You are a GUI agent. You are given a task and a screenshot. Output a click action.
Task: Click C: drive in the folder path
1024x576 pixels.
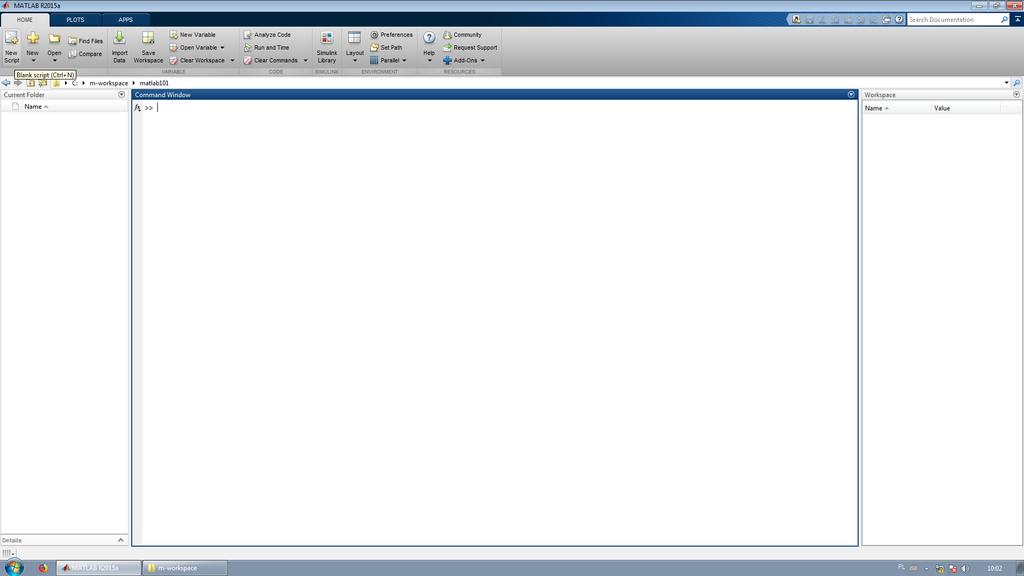(74, 83)
